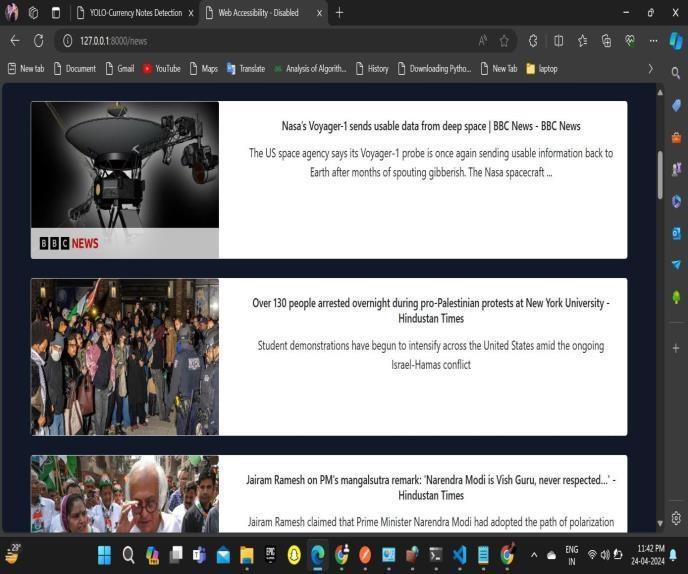Open Browser essentials heart icon

[x=630, y=41]
